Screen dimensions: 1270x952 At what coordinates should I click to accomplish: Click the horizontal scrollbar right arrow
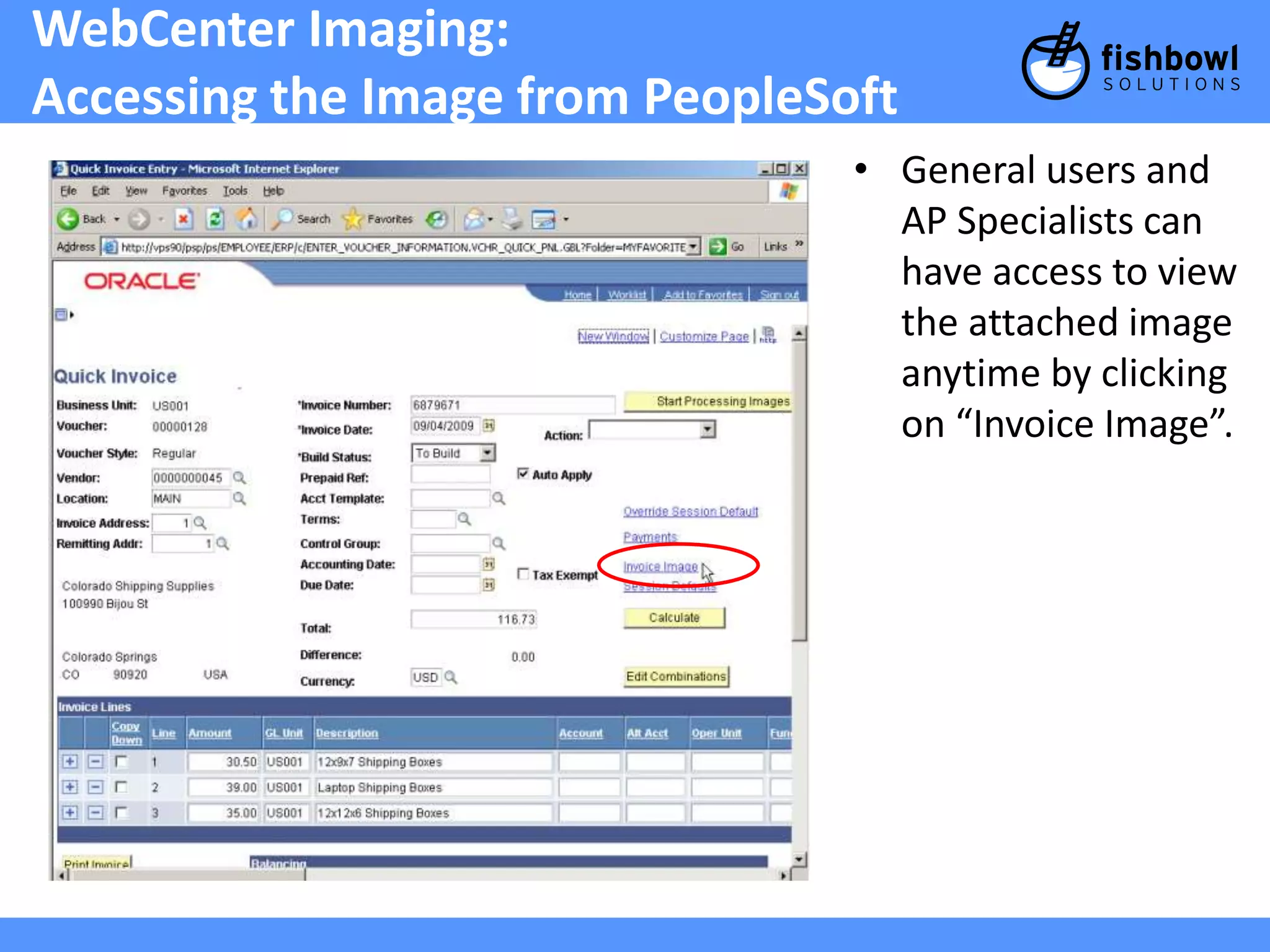(784, 875)
